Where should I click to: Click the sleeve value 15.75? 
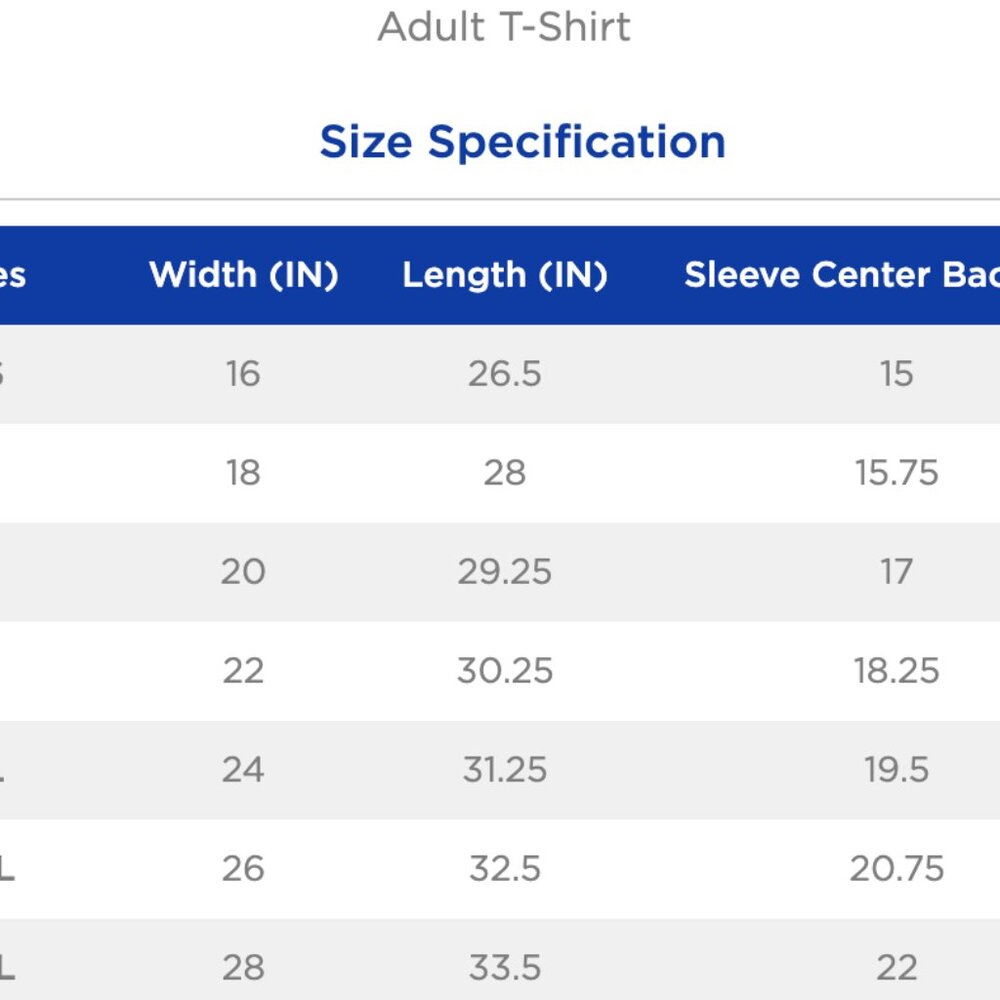click(896, 473)
